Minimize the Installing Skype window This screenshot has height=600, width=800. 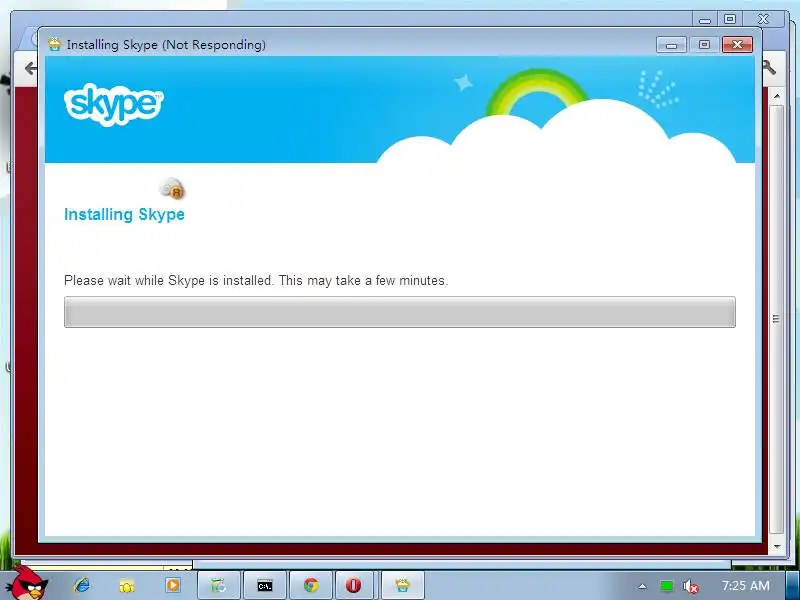coord(671,44)
